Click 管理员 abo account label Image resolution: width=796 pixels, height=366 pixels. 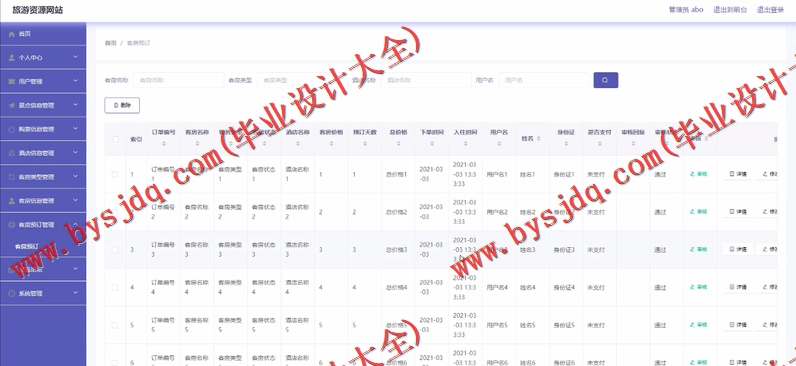coord(686,10)
